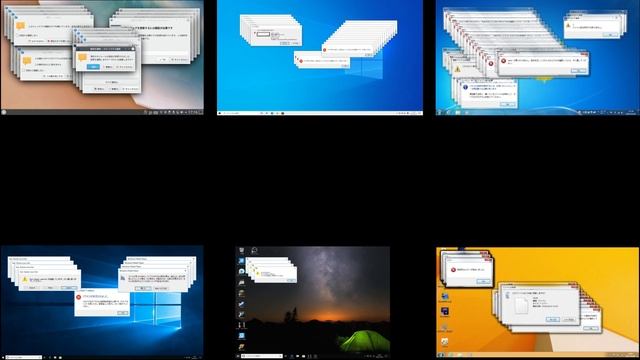Close the front Windows 7 error dialog

(584, 54)
